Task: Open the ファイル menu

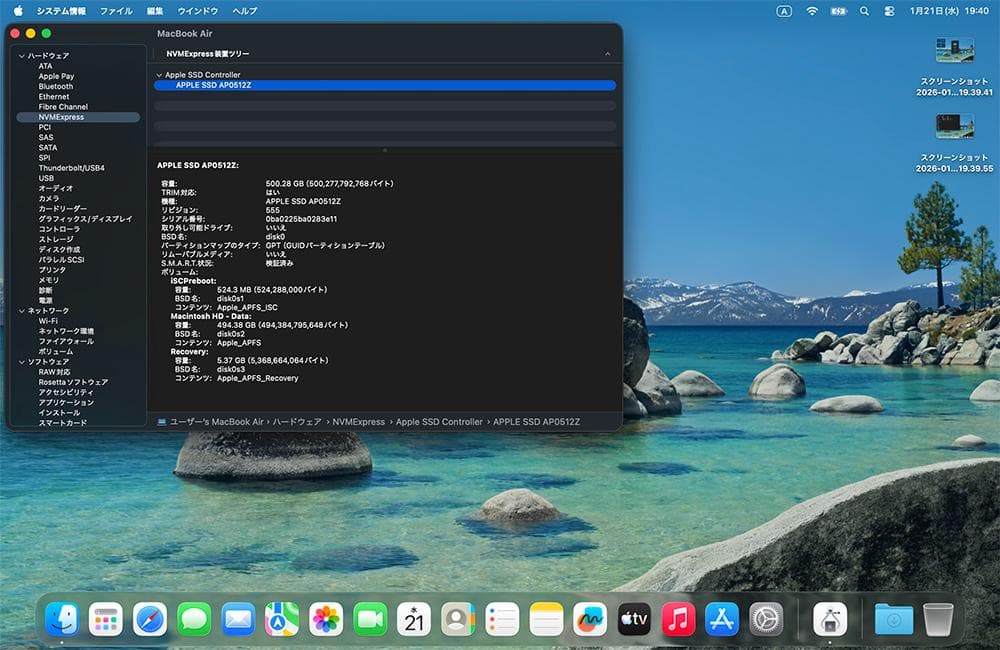Action: tap(116, 11)
